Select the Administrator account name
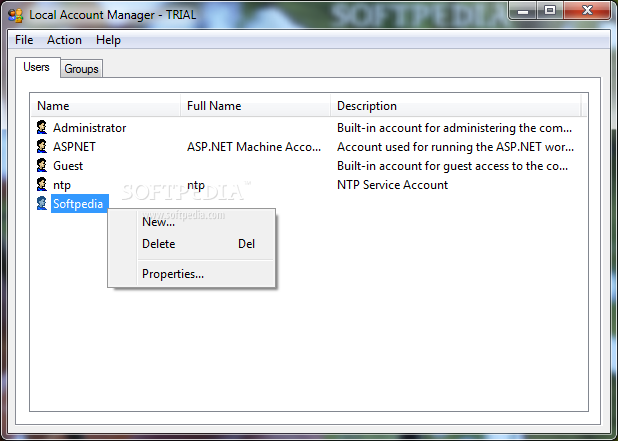 [x=89, y=128]
